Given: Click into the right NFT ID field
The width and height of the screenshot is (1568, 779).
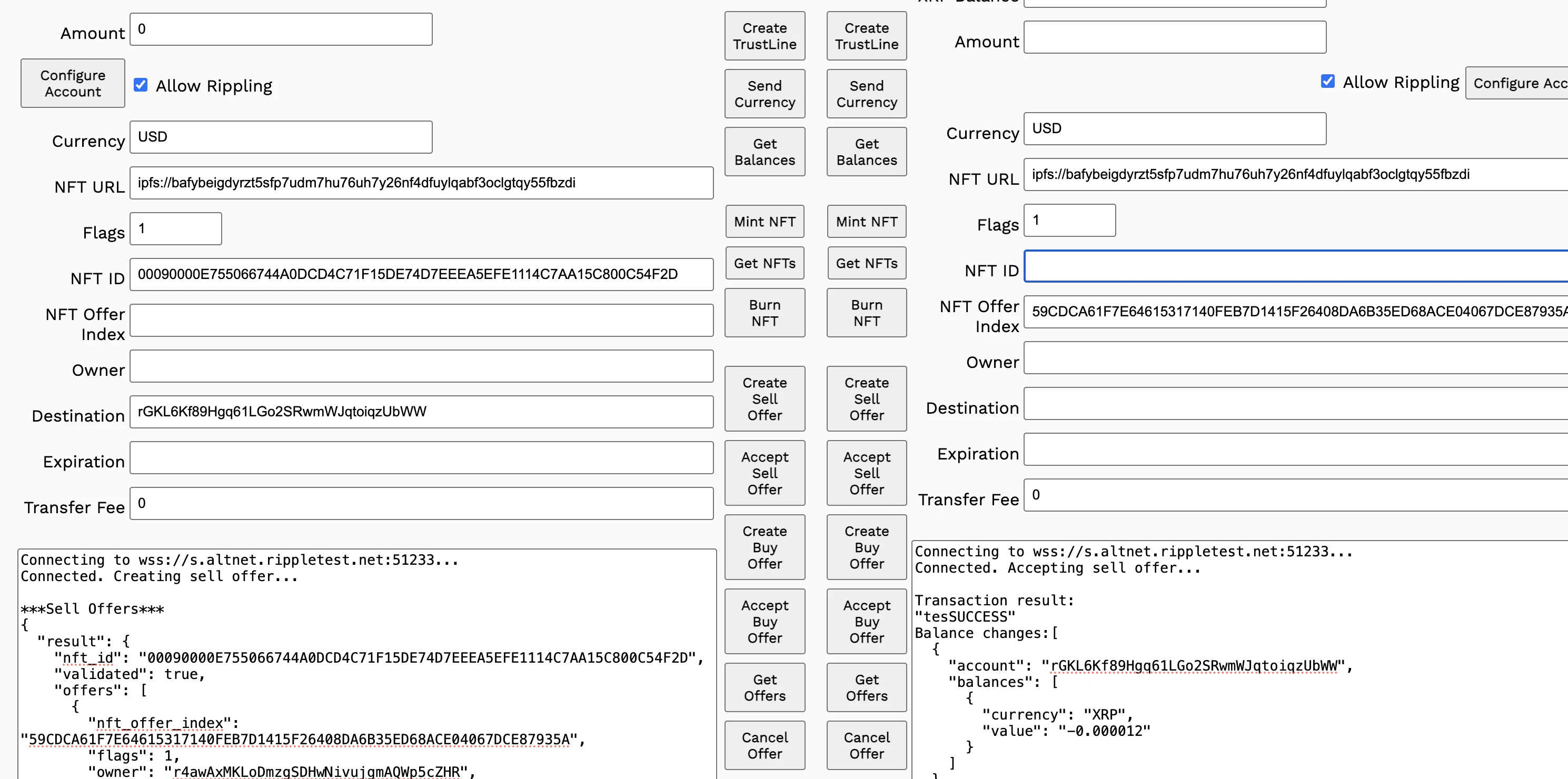Looking at the screenshot, I should (x=1295, y=266).
